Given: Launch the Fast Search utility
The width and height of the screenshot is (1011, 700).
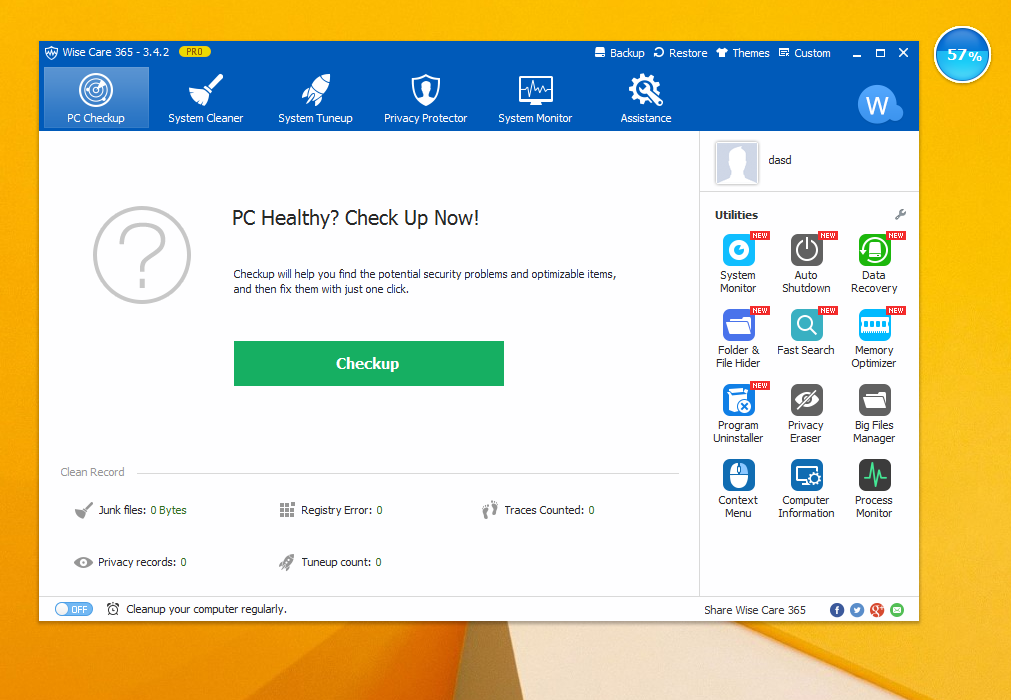Looking at the screenshot, I should (806, 332).
